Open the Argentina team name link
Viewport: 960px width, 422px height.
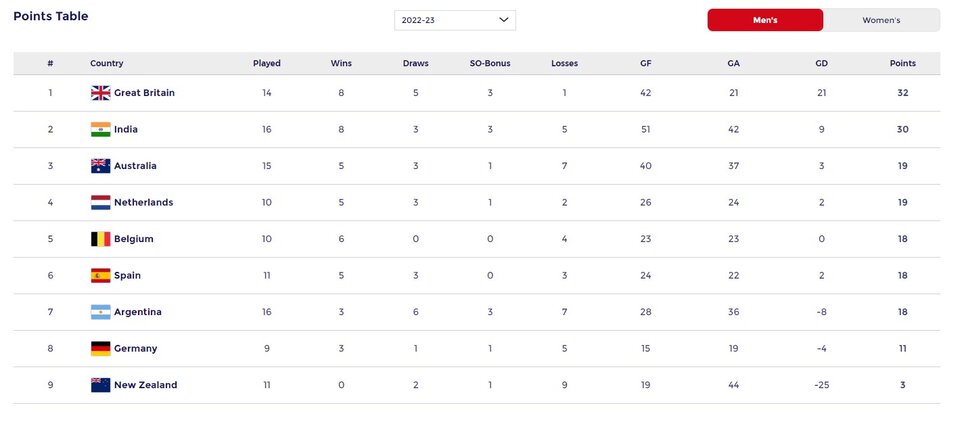(138, 312)
